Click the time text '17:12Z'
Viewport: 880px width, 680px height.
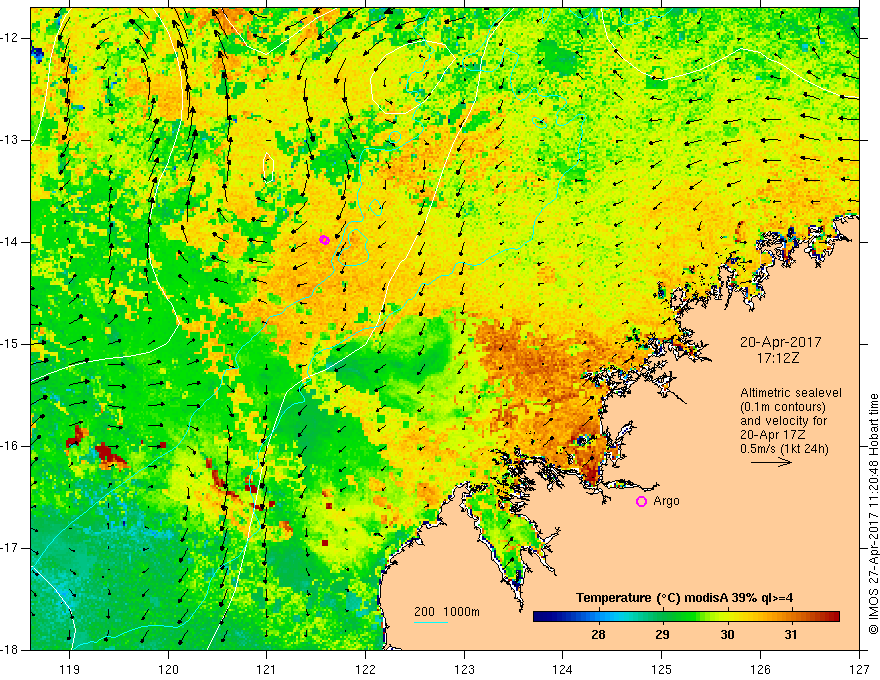778,357
